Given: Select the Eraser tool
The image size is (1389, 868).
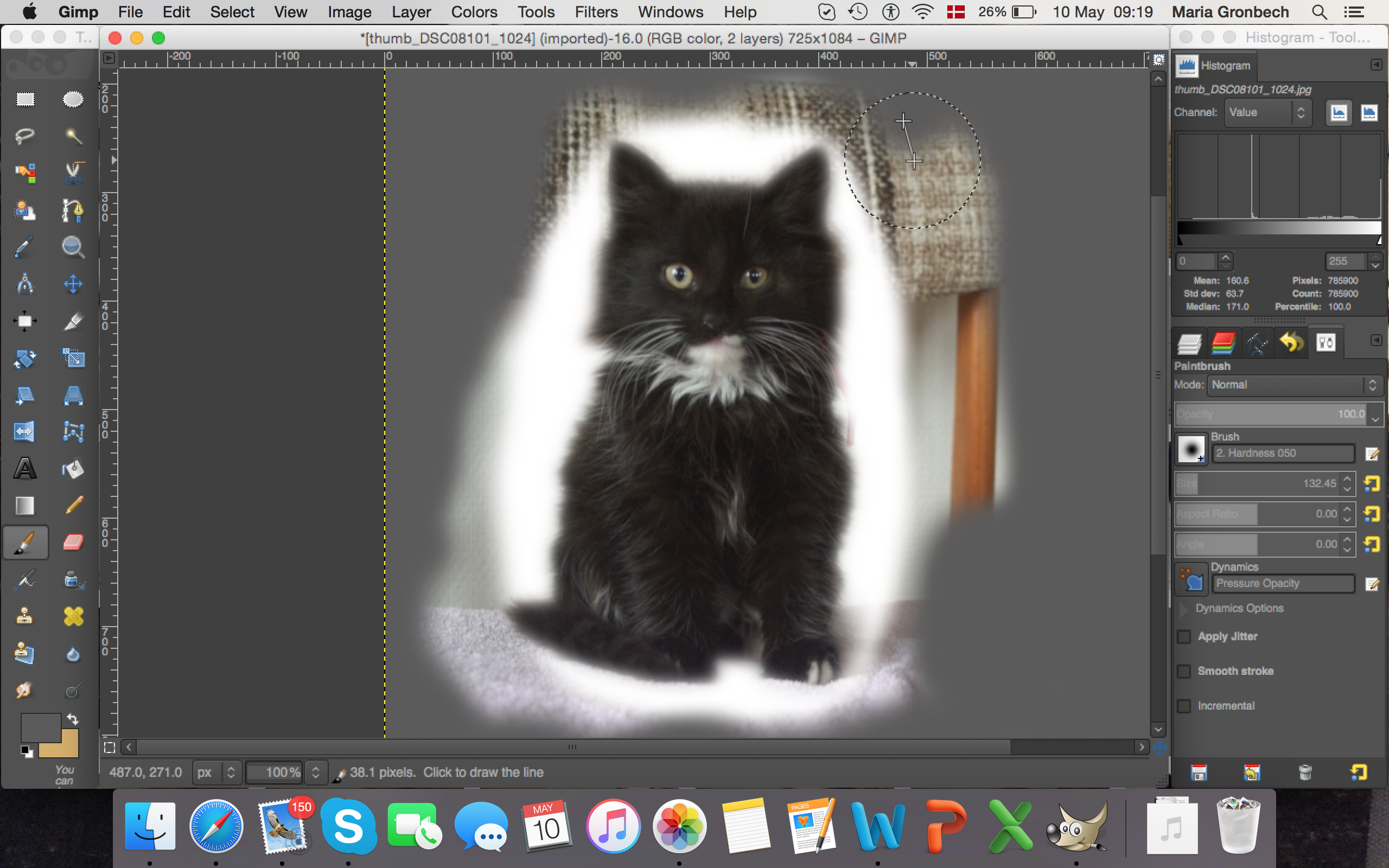Looking at the screenshot, I should point(72,542).
